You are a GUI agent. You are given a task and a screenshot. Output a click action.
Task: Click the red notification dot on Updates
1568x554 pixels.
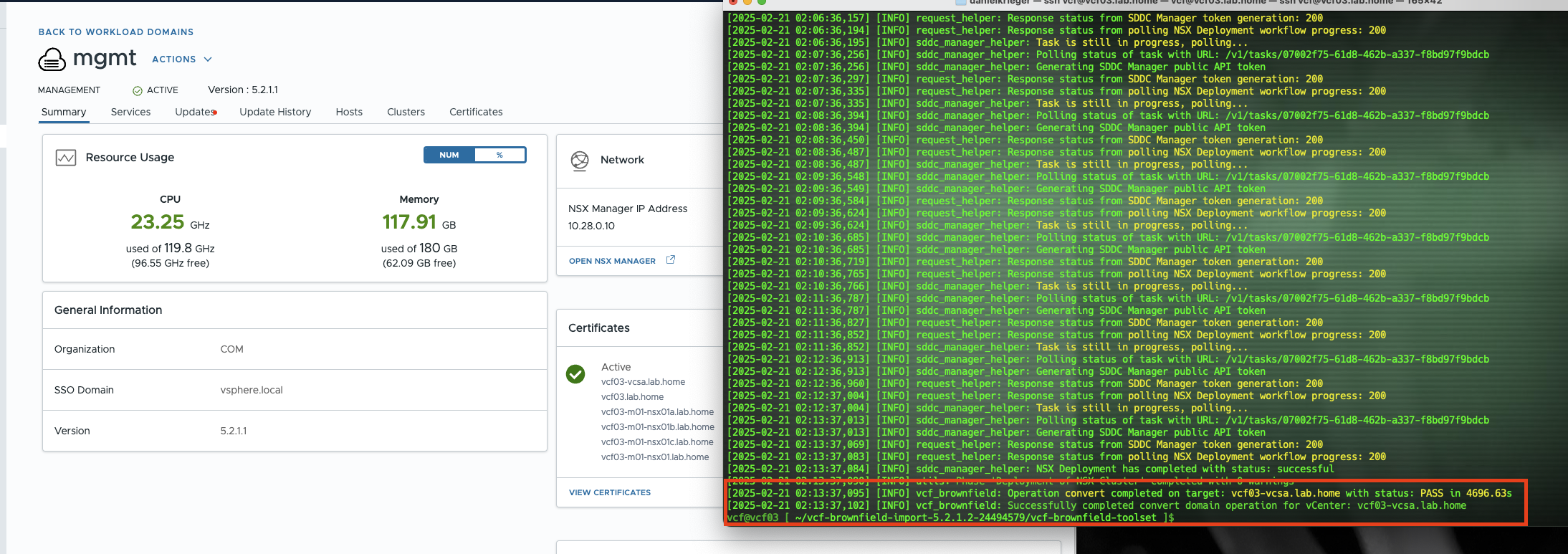click(215, 113)
